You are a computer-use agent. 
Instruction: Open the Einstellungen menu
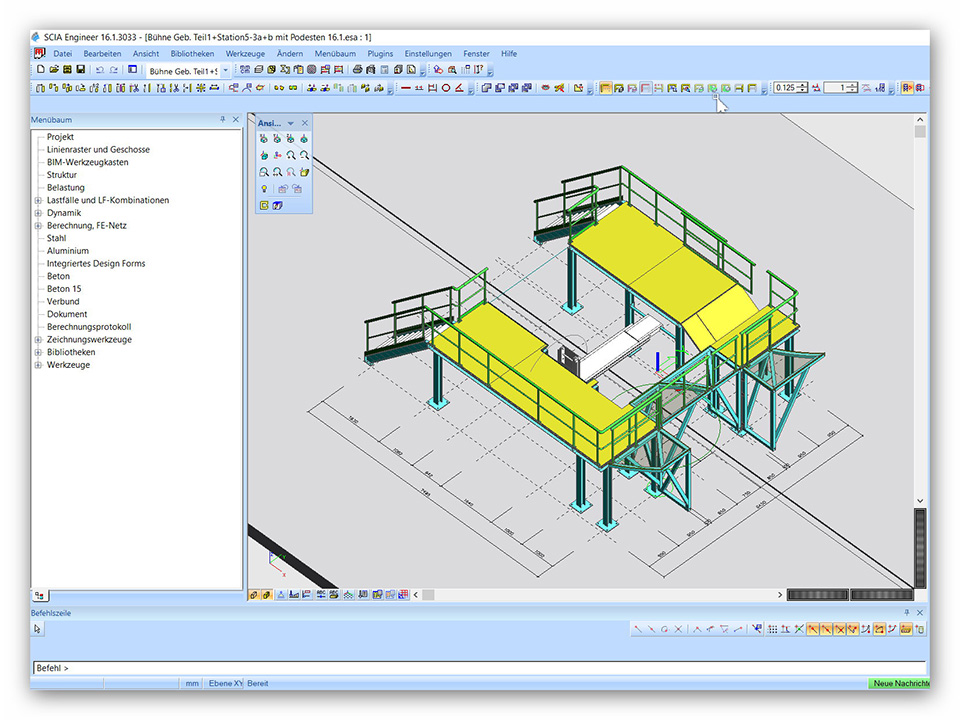coord(428,53)
